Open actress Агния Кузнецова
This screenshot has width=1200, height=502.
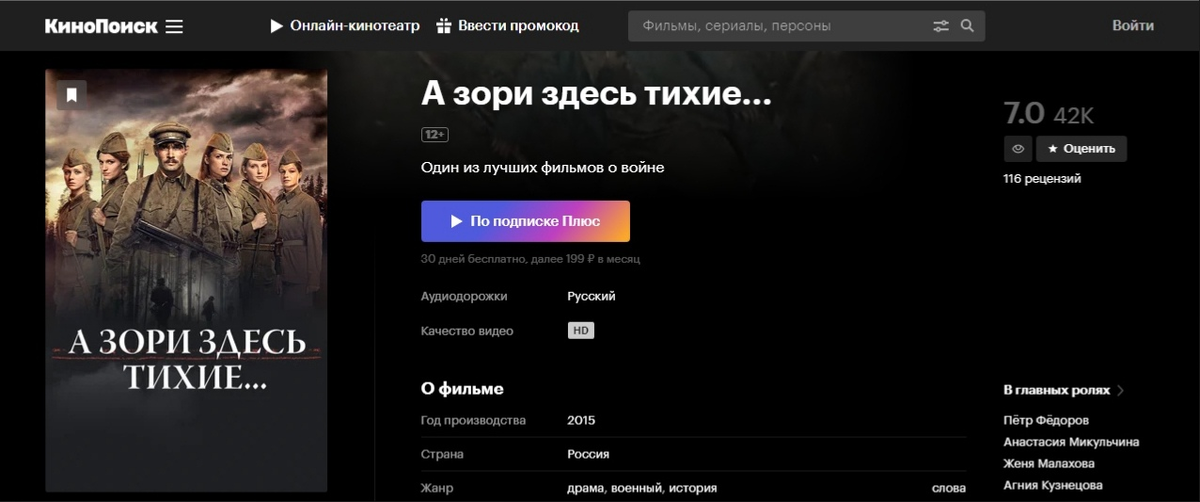[x=1055, y=486]
